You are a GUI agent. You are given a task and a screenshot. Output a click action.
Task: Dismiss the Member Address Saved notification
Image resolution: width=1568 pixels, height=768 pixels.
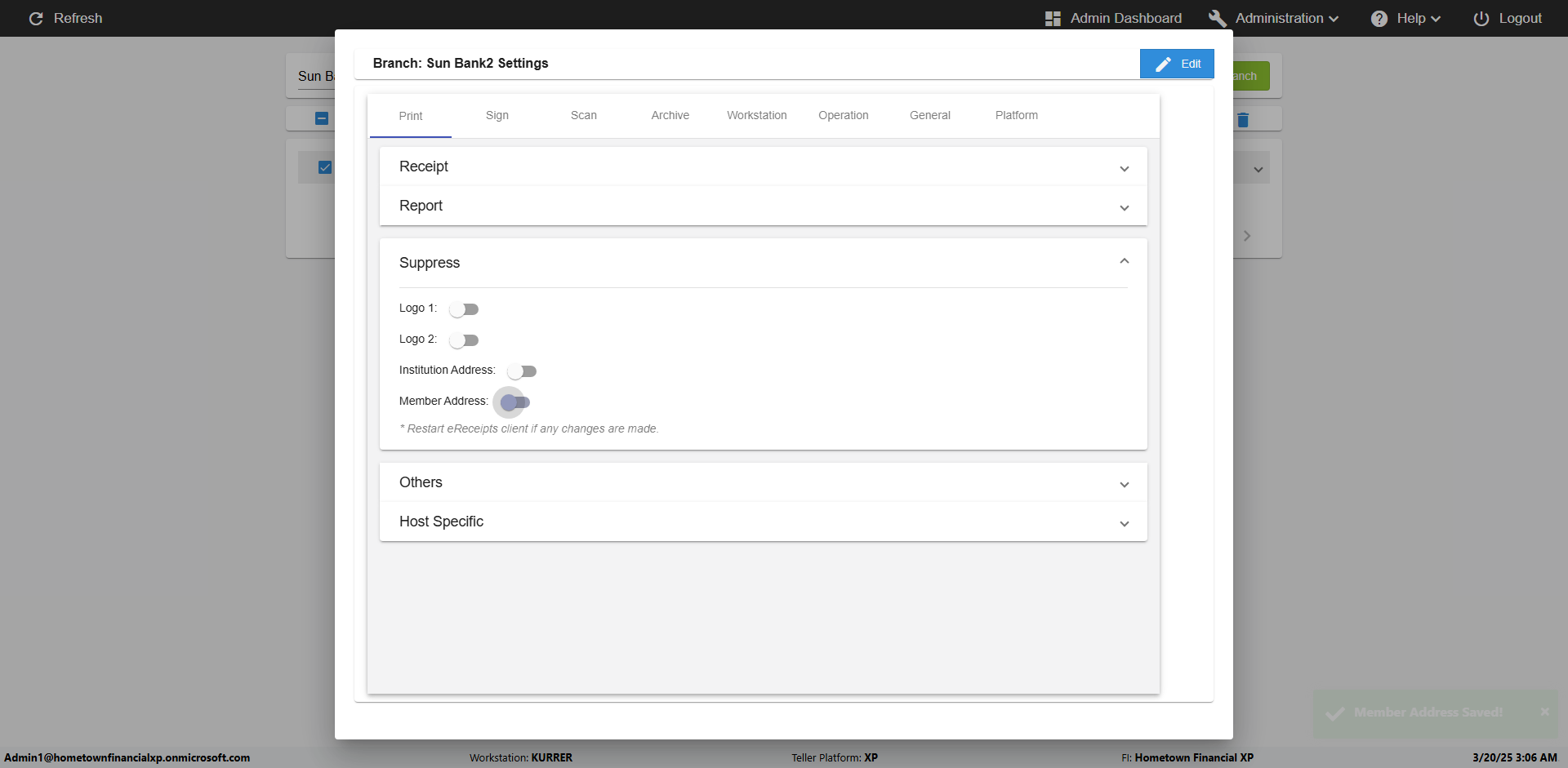tap(1544, 712)
